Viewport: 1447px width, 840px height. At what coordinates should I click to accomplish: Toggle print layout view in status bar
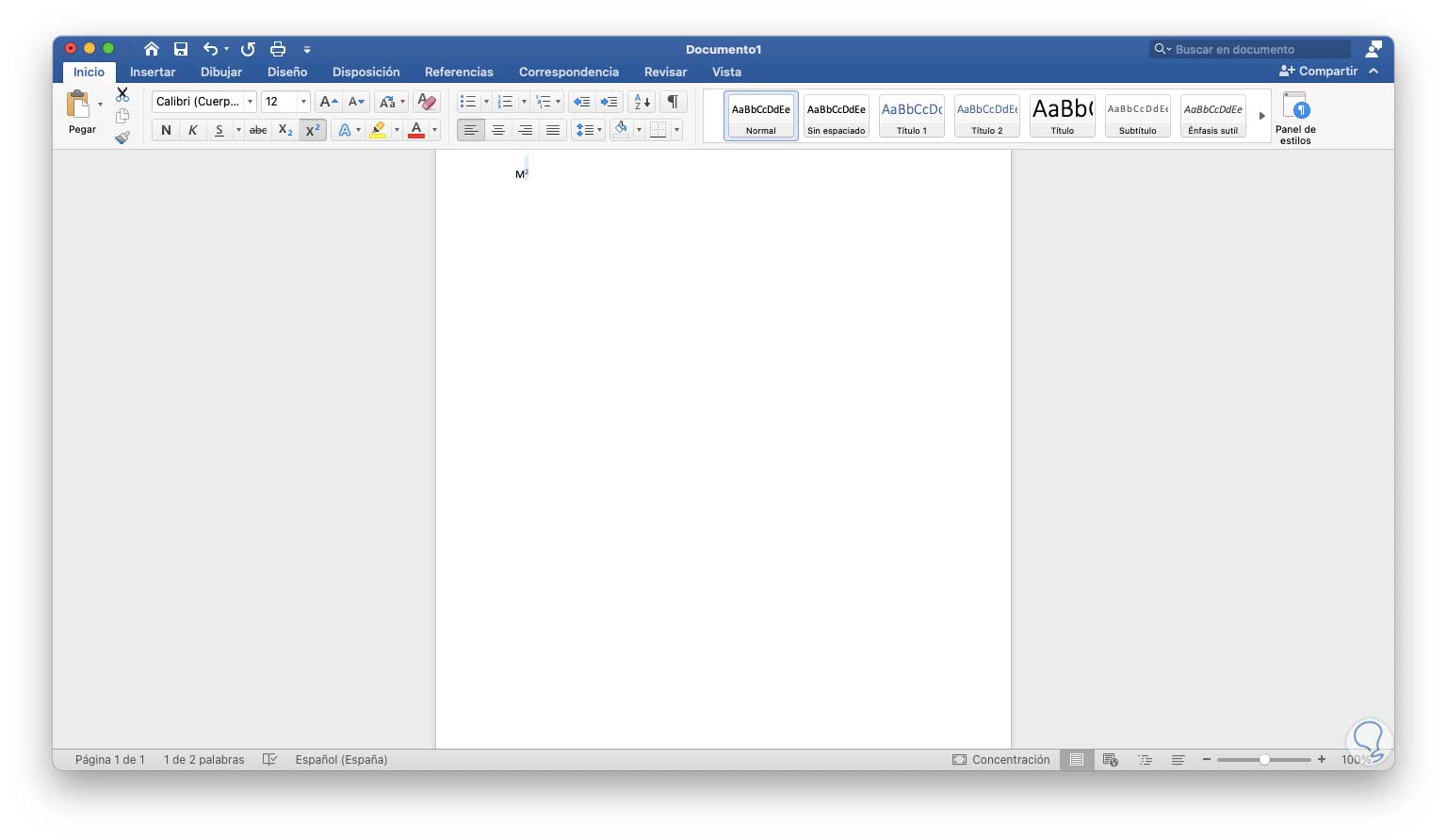coord(1077,759)
